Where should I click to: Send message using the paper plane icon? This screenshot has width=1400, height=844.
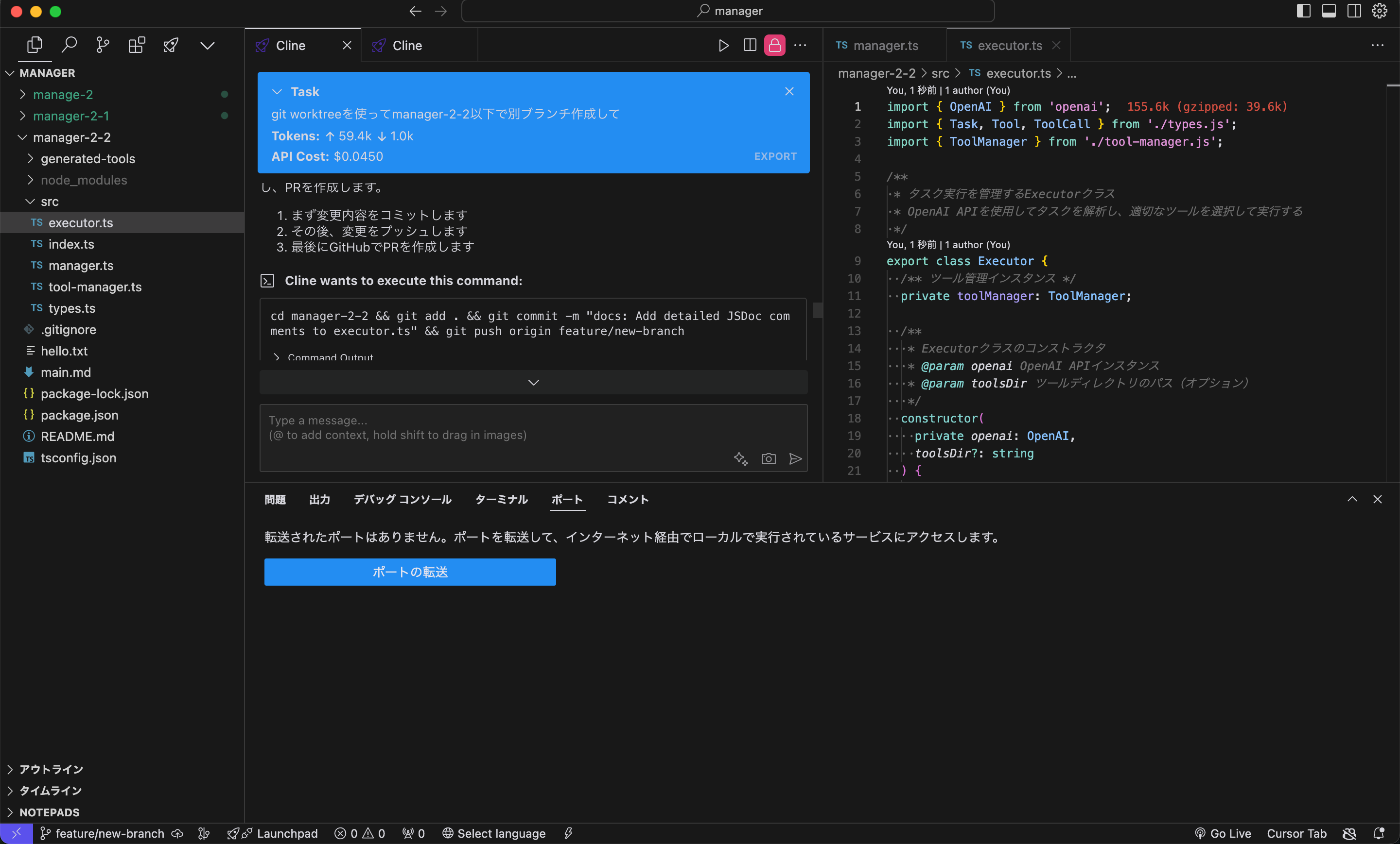coord(795,458)
